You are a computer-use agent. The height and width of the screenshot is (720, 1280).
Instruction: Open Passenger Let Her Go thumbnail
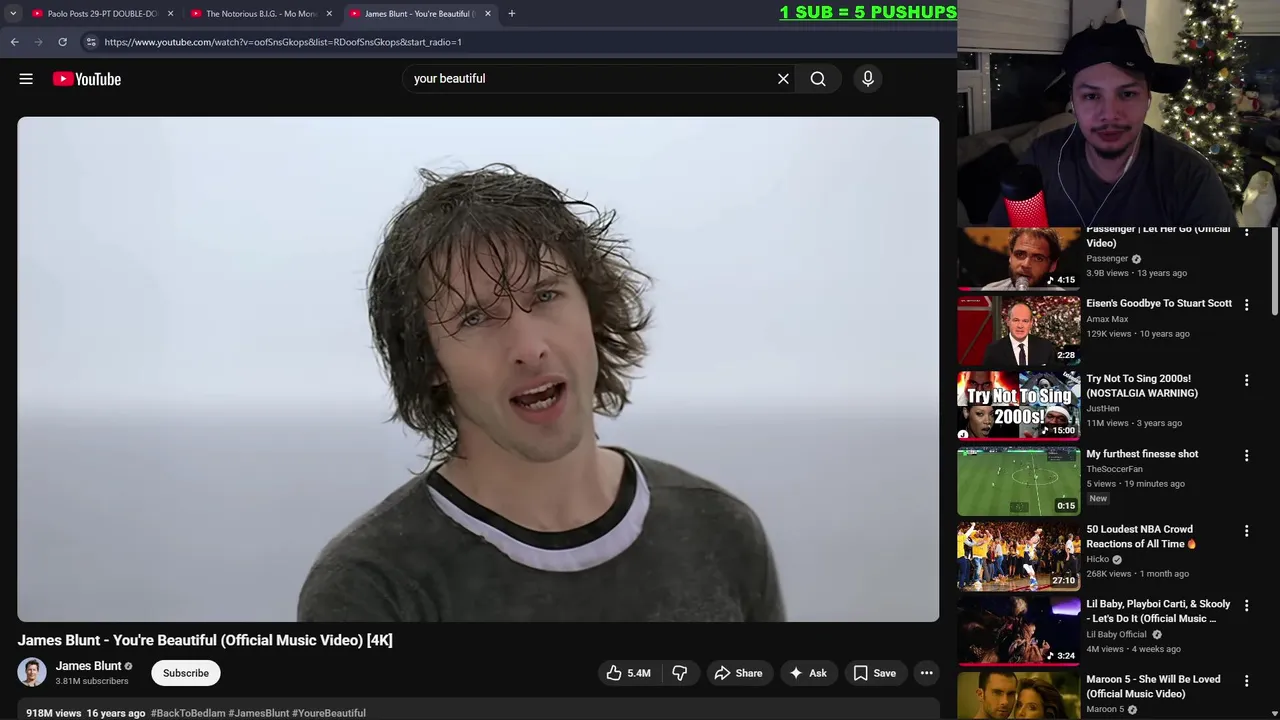[x=1018, y=258]
